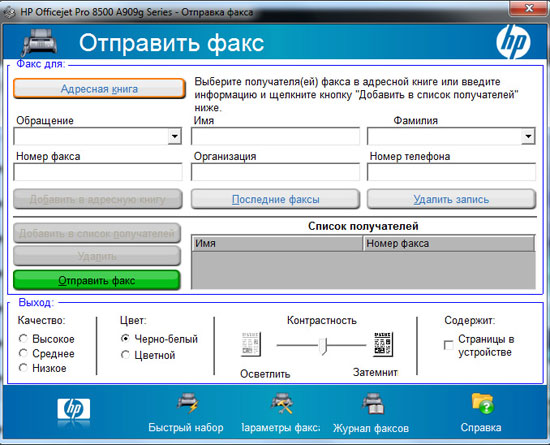Select Низкое quality radio button

[x=23, y=368]
